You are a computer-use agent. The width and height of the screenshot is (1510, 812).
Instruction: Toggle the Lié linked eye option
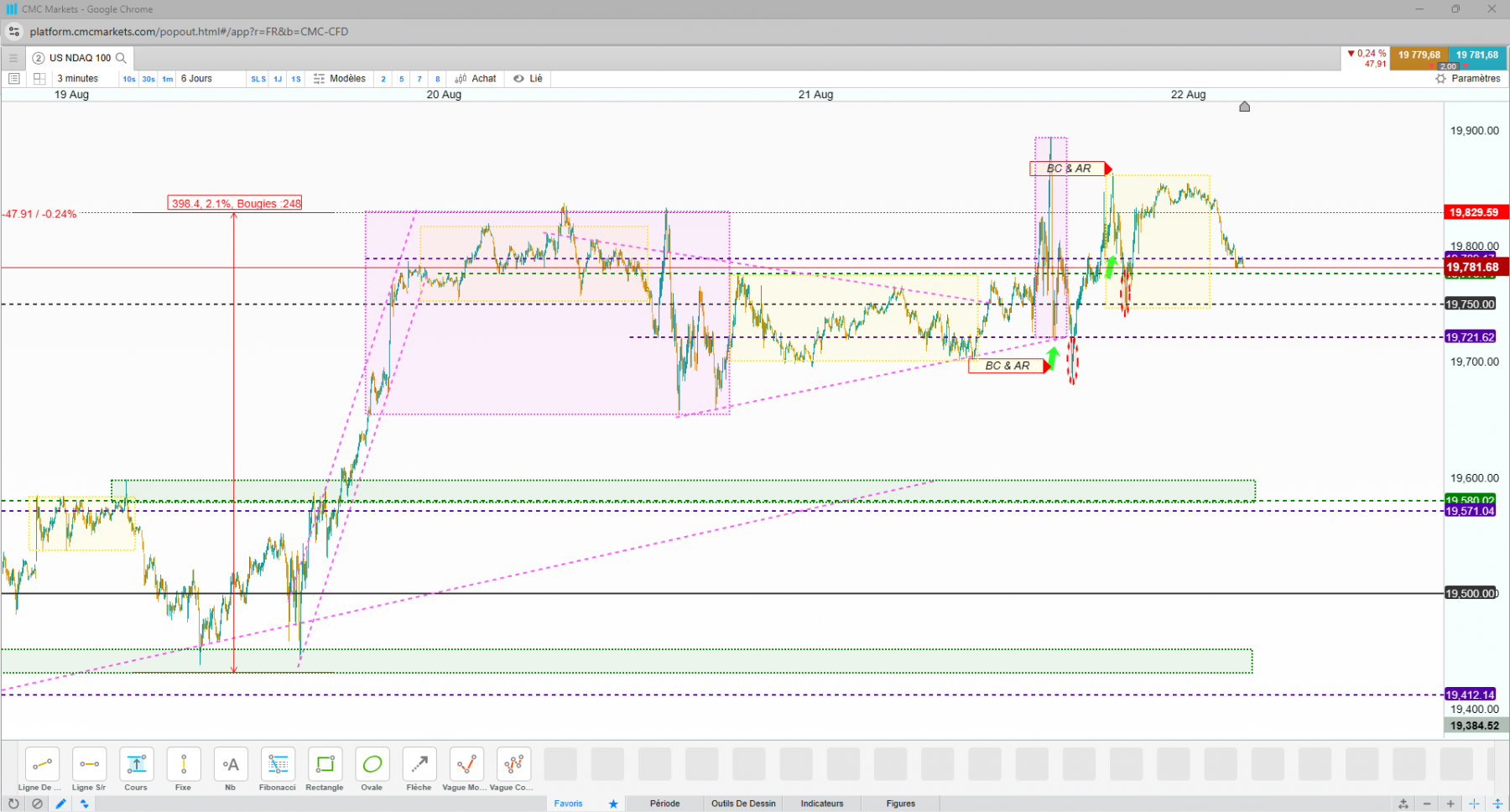point(528,79)
